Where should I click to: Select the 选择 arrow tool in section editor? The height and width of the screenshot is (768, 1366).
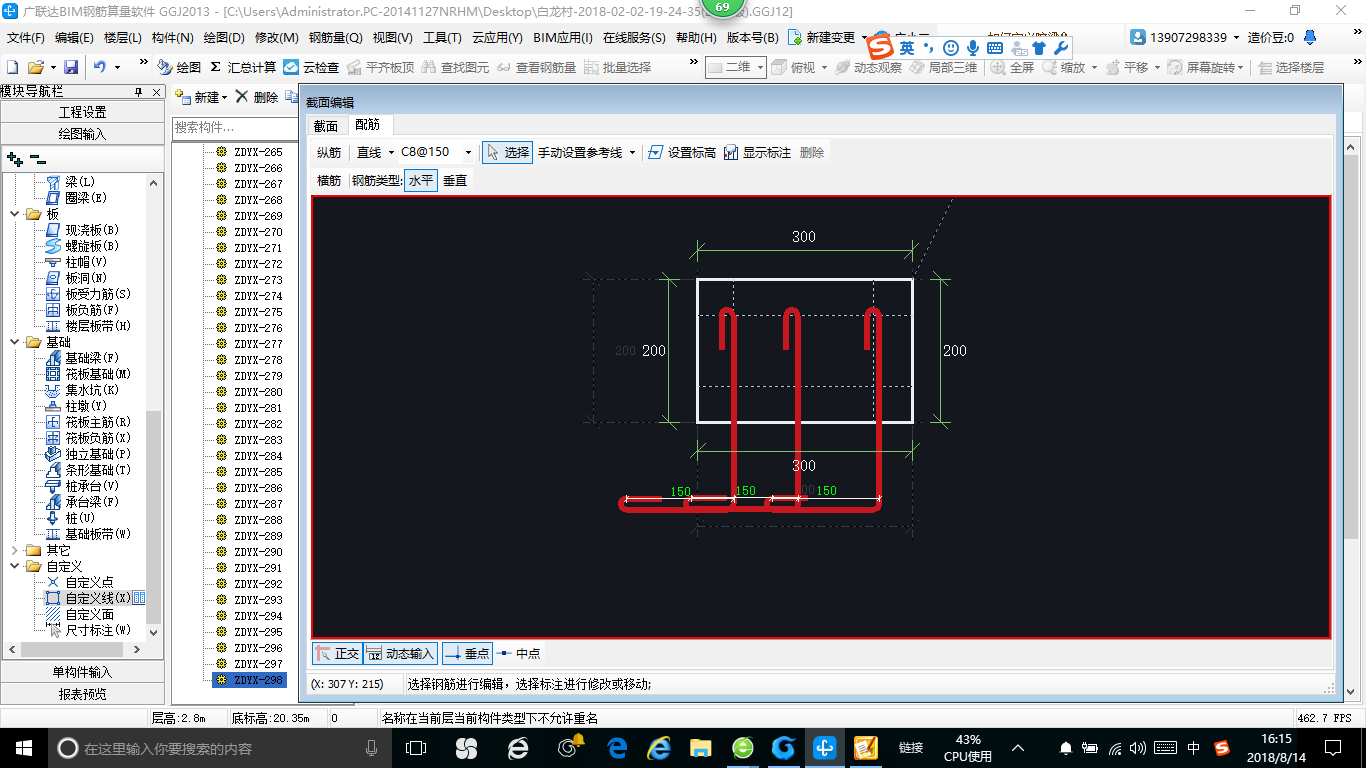pyautogui.click(x=507, y=152)
